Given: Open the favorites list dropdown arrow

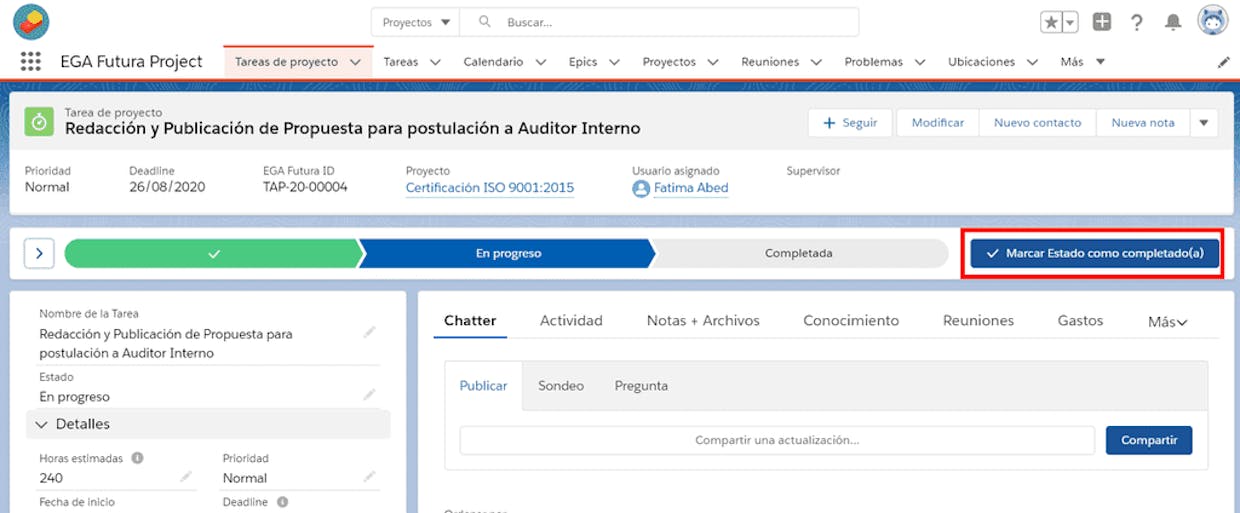Looking at the screenshot, I should coord(1070,22).
